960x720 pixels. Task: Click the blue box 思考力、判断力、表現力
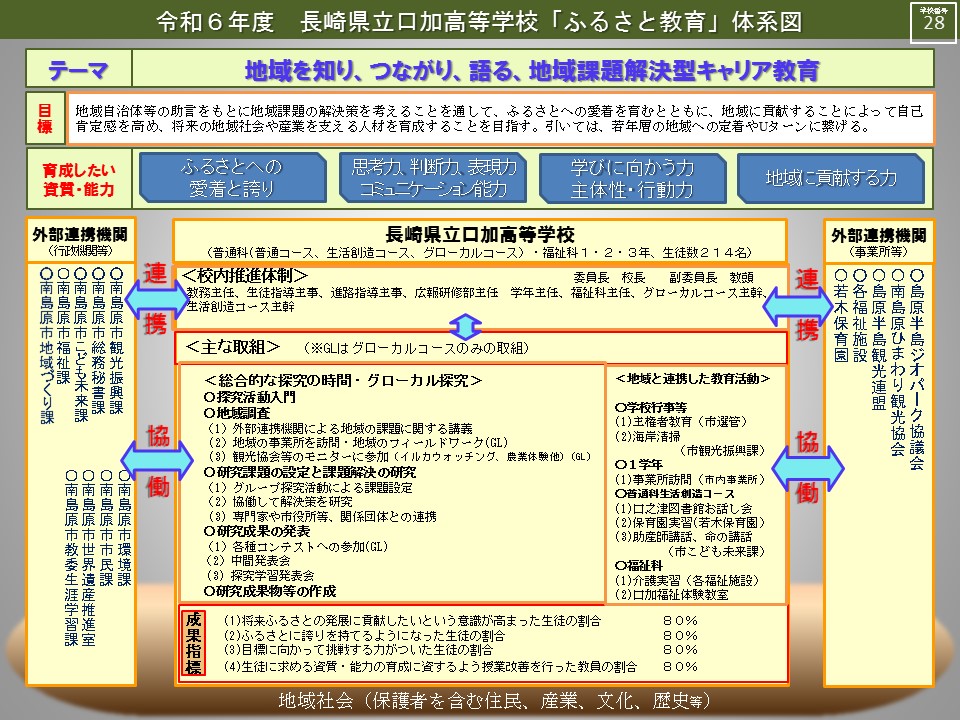point(433,178)
